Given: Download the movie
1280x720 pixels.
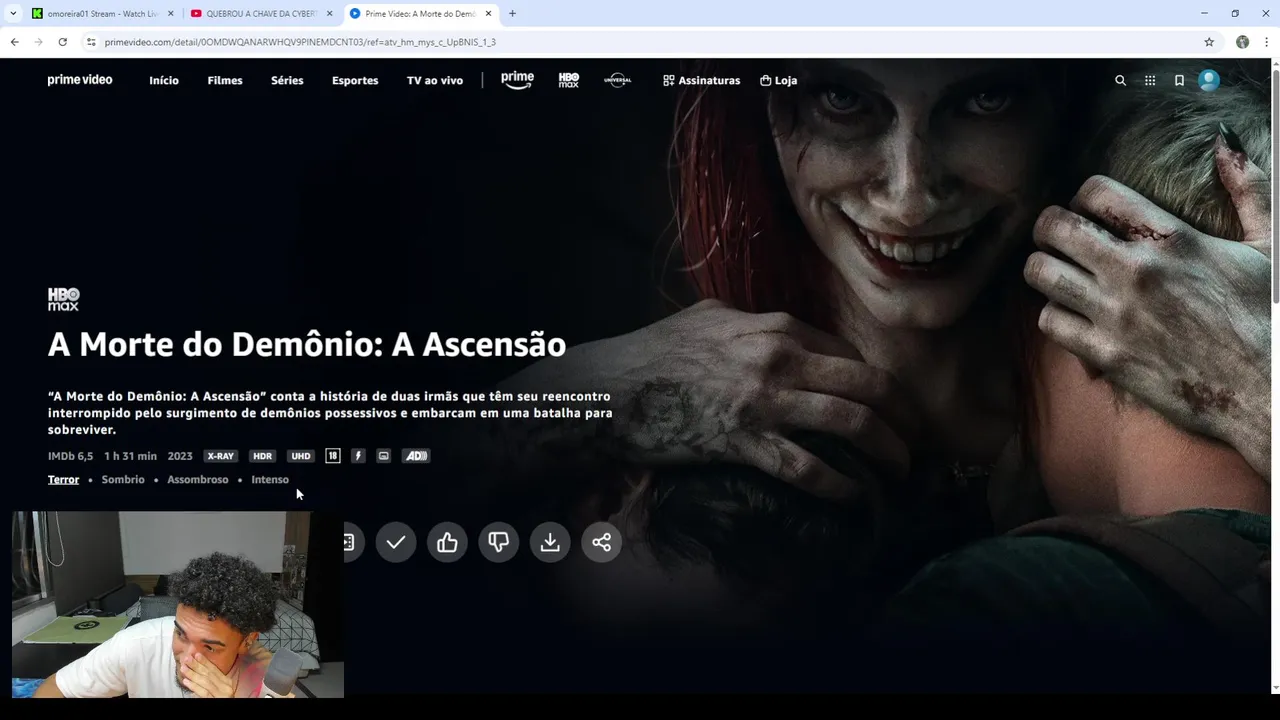Looking at the screenshot, I should point(550,542).
